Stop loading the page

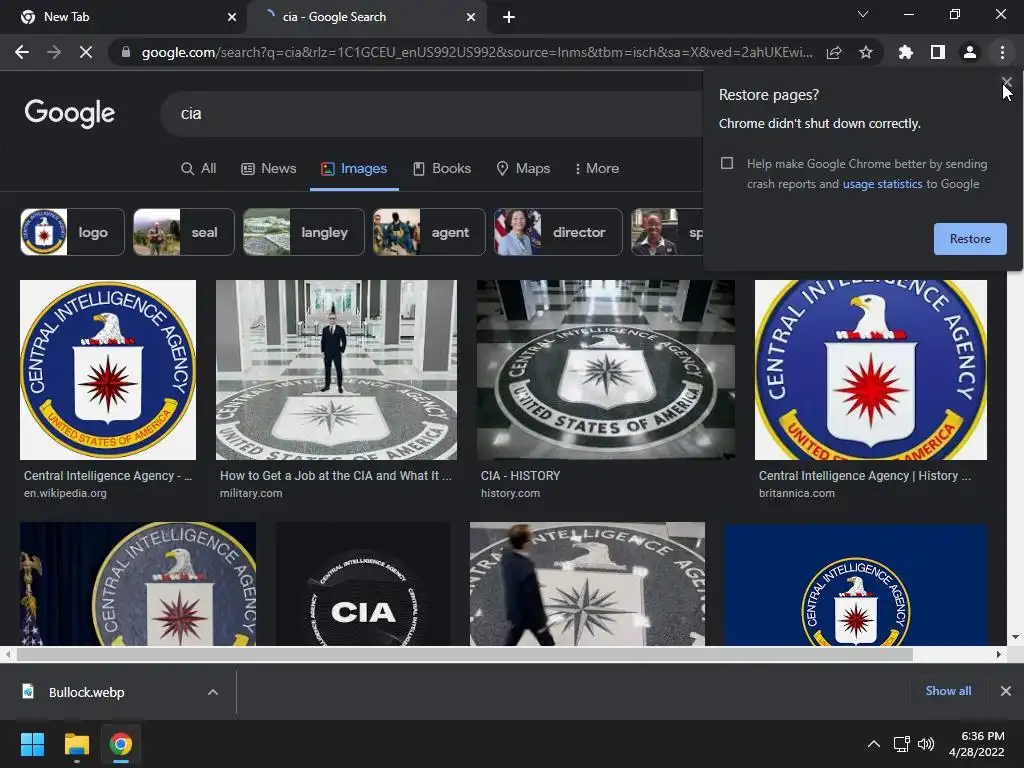[86, 52]
